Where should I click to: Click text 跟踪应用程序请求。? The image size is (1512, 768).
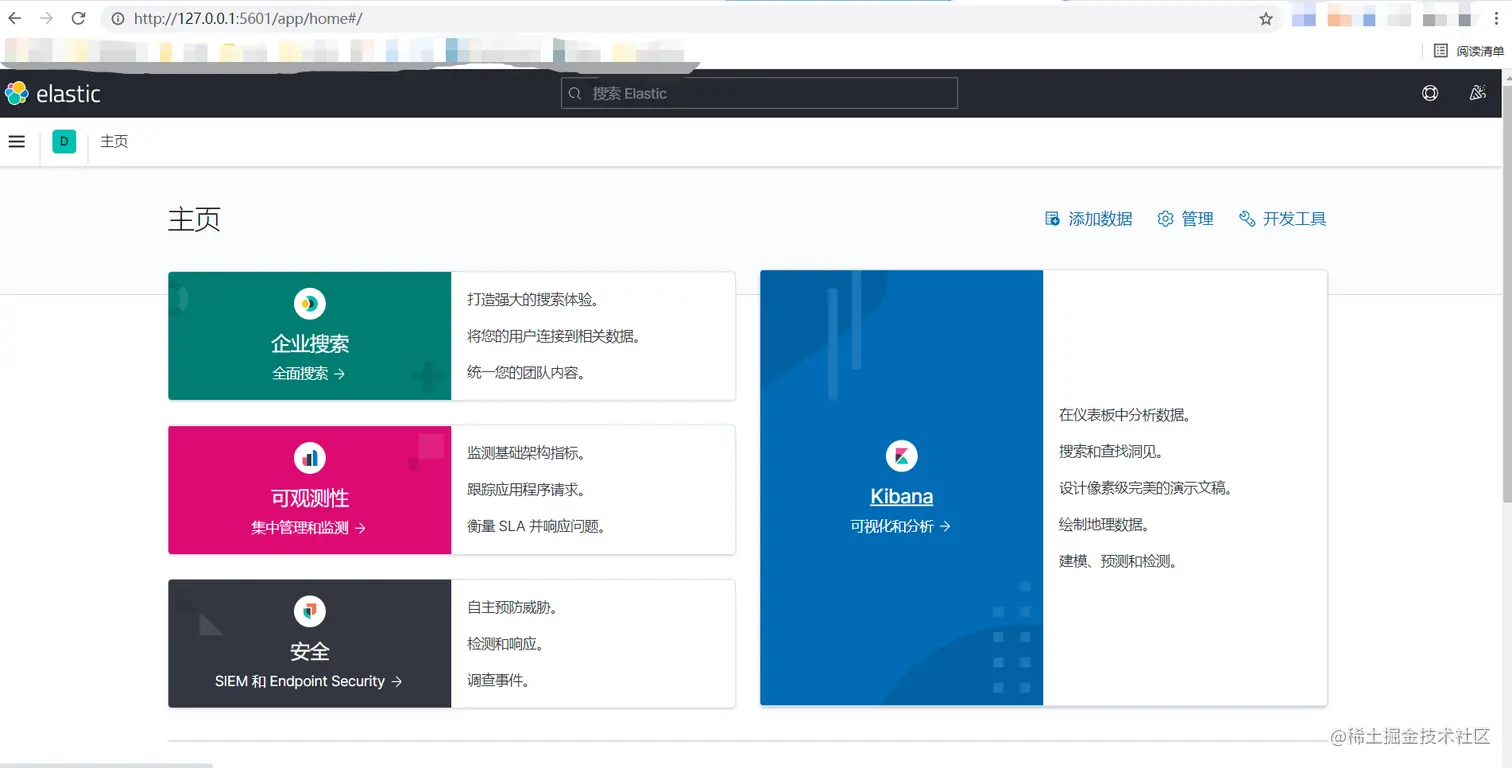(526, 490)
